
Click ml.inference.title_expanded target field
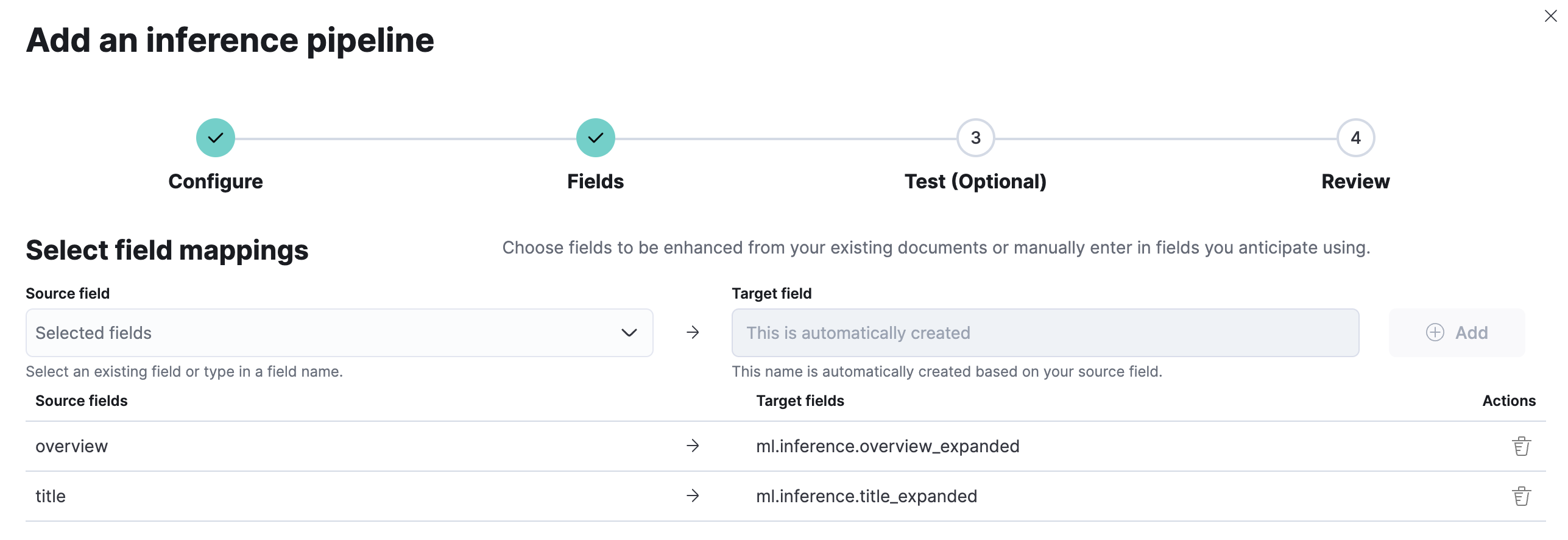pos(866,496)
